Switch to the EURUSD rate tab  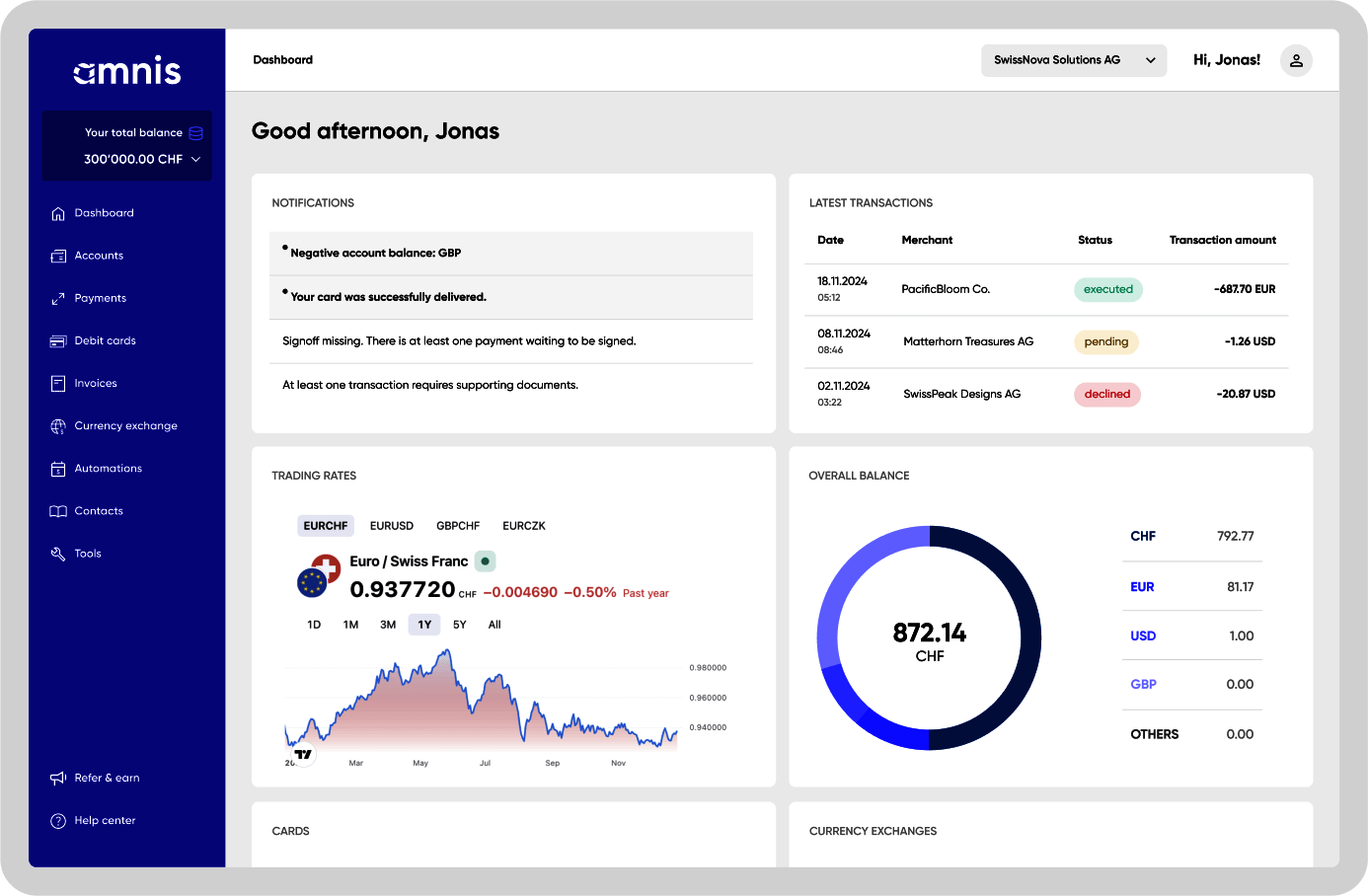pos(392,526)
